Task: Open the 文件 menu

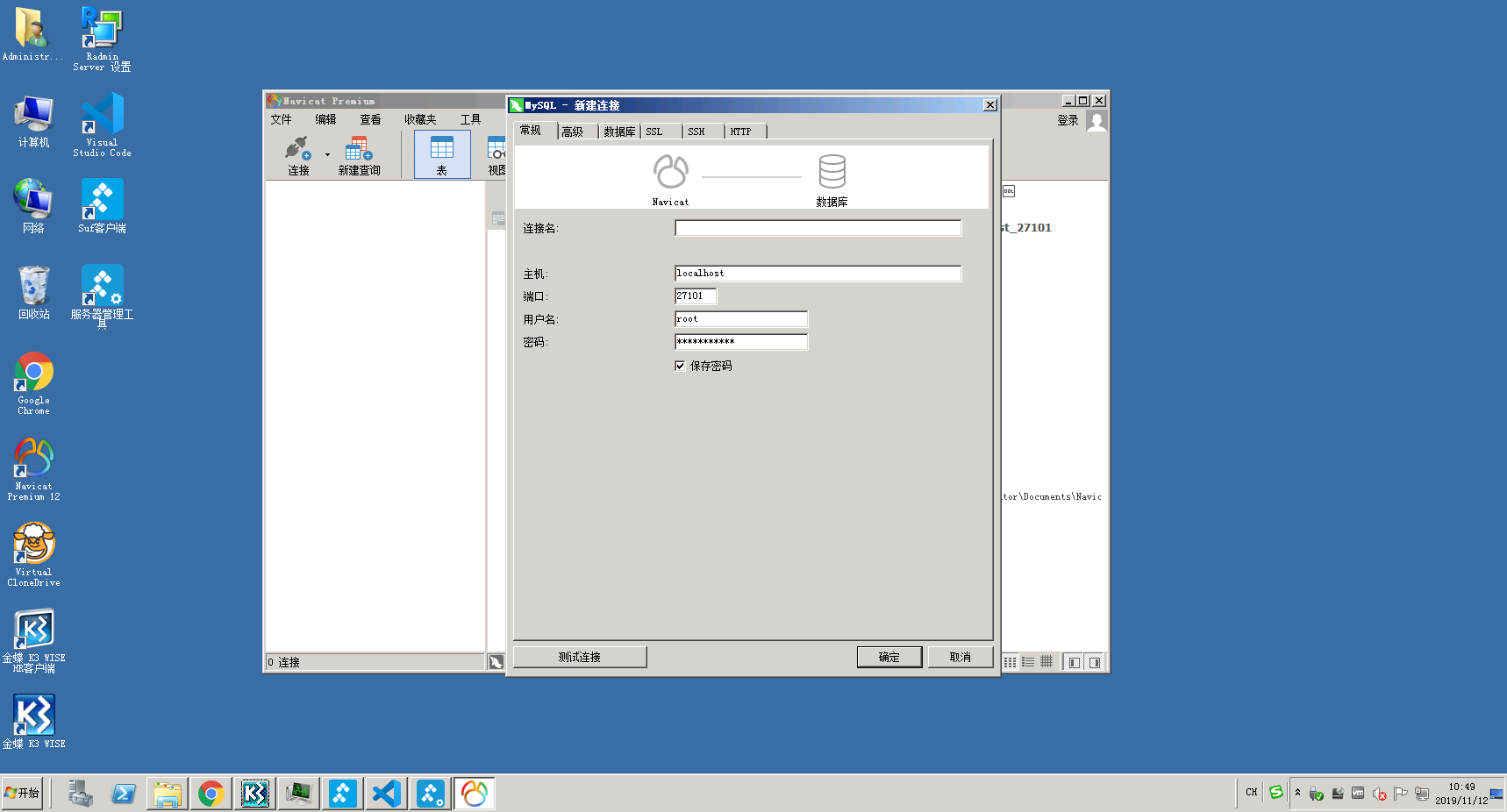Action: coord(281,119)
